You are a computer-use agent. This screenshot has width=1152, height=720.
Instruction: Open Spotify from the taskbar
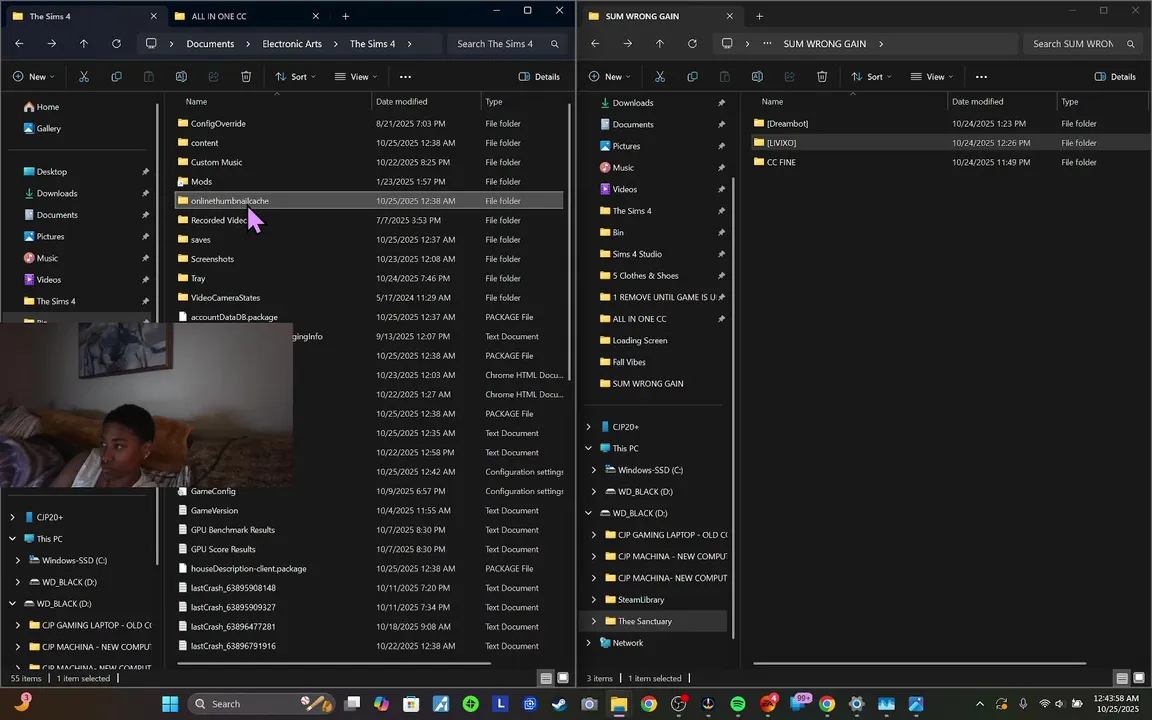[x=738, y=704]
